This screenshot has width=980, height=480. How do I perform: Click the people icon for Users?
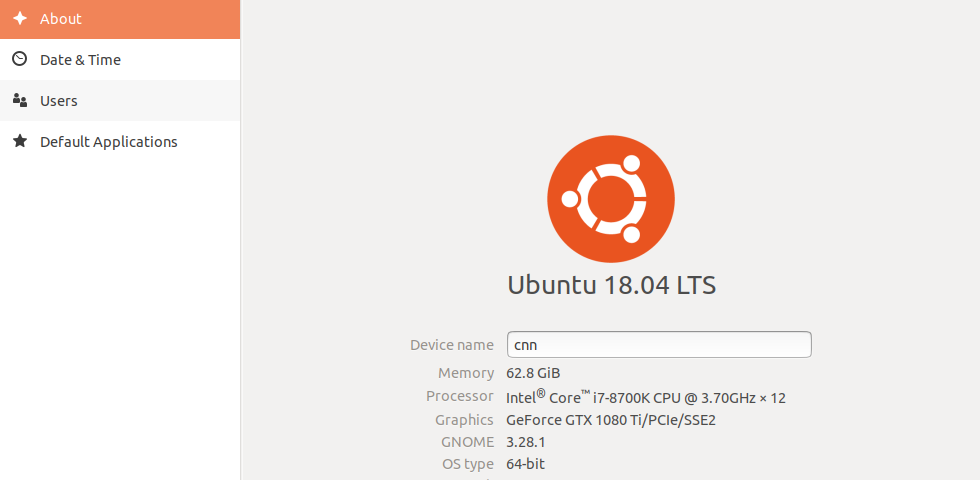[20, 101]
